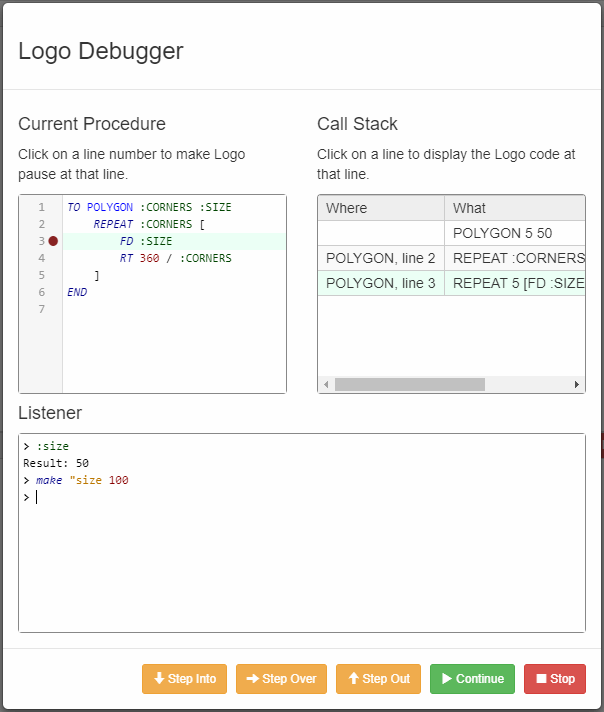This screenshot has height=712, width=604.
Task: Add a breakpoint at line number 4
Action: click(41, 258)
